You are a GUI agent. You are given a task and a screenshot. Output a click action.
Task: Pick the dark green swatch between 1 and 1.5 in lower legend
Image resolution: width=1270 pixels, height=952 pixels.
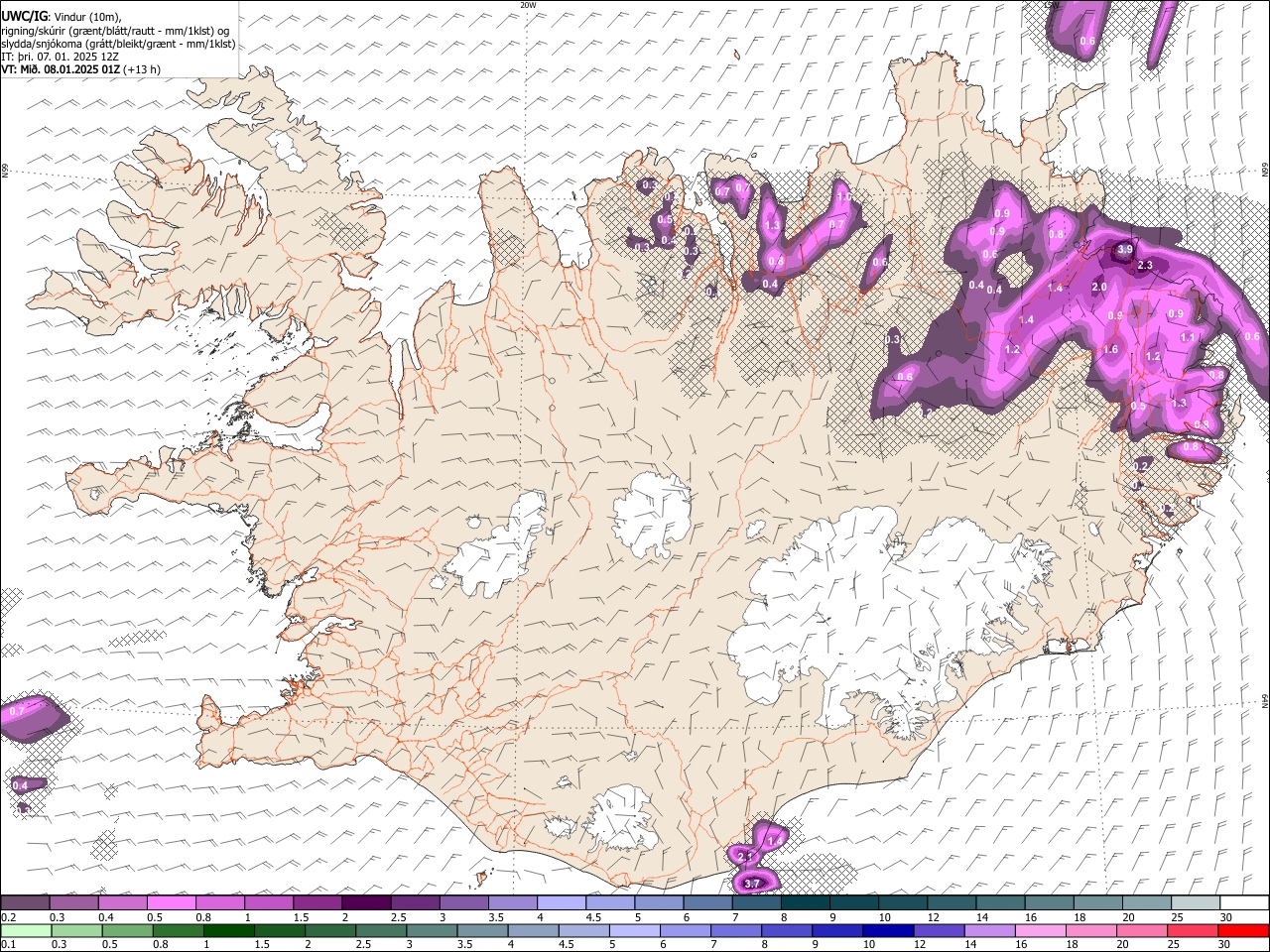coord(229,930)
